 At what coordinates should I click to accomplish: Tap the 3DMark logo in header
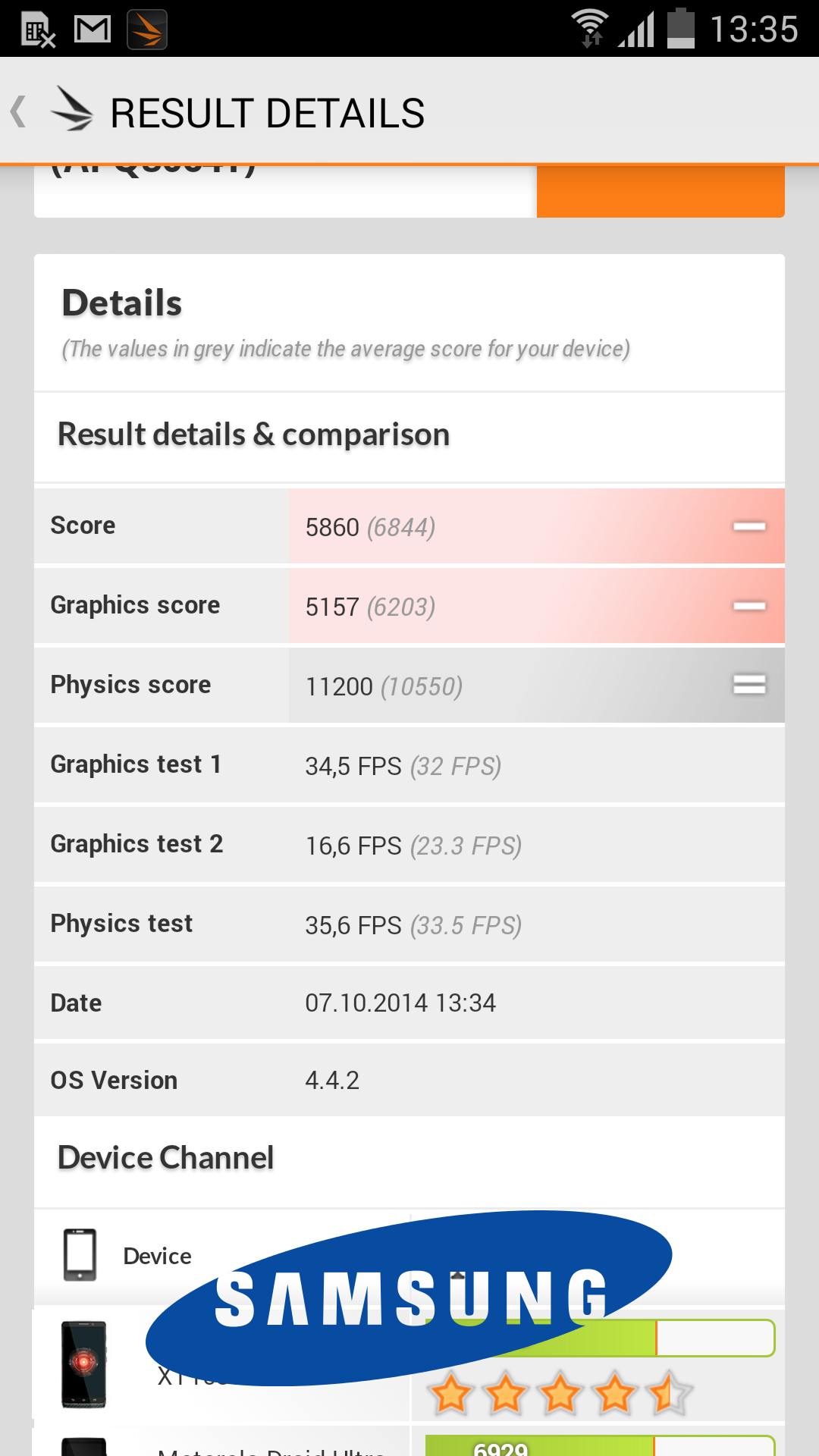click(72, 111)
